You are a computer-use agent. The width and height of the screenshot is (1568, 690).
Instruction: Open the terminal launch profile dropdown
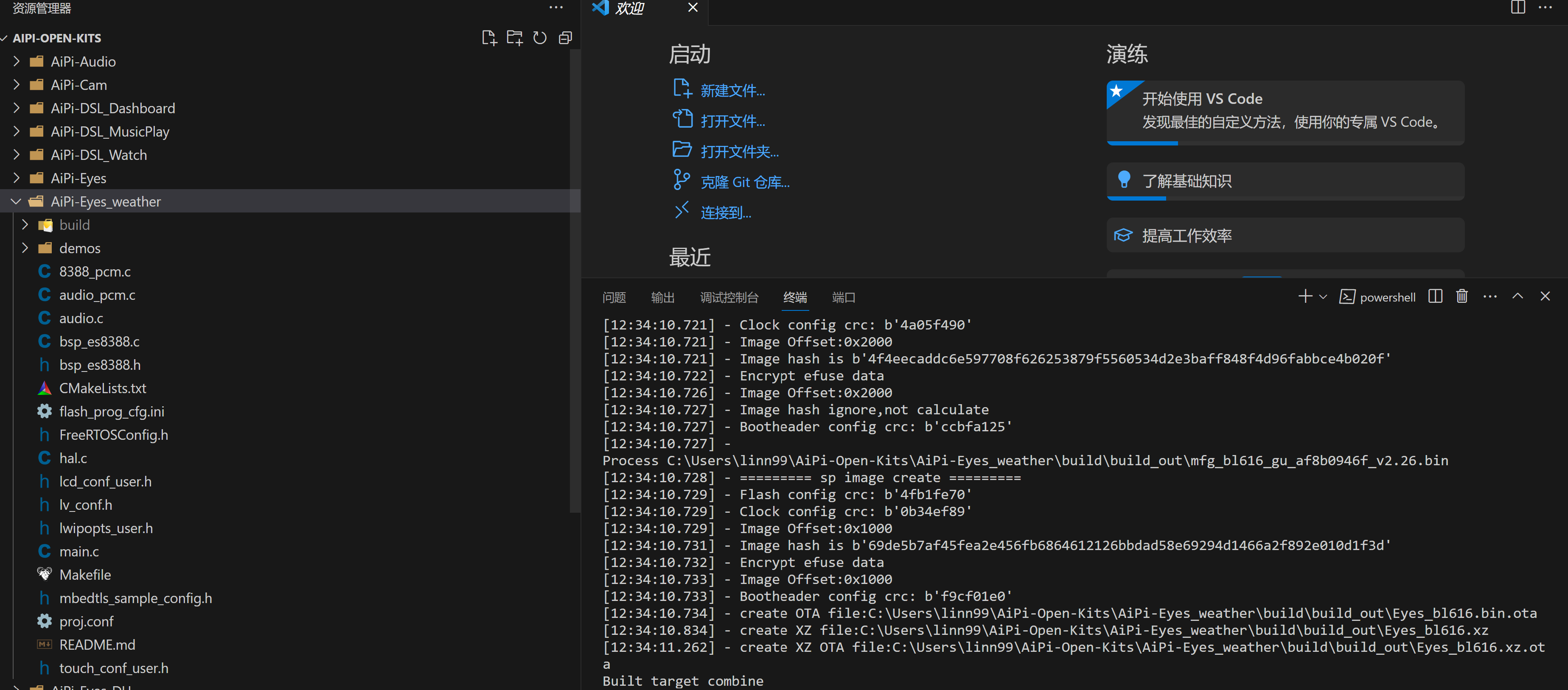coord(1322,297)
